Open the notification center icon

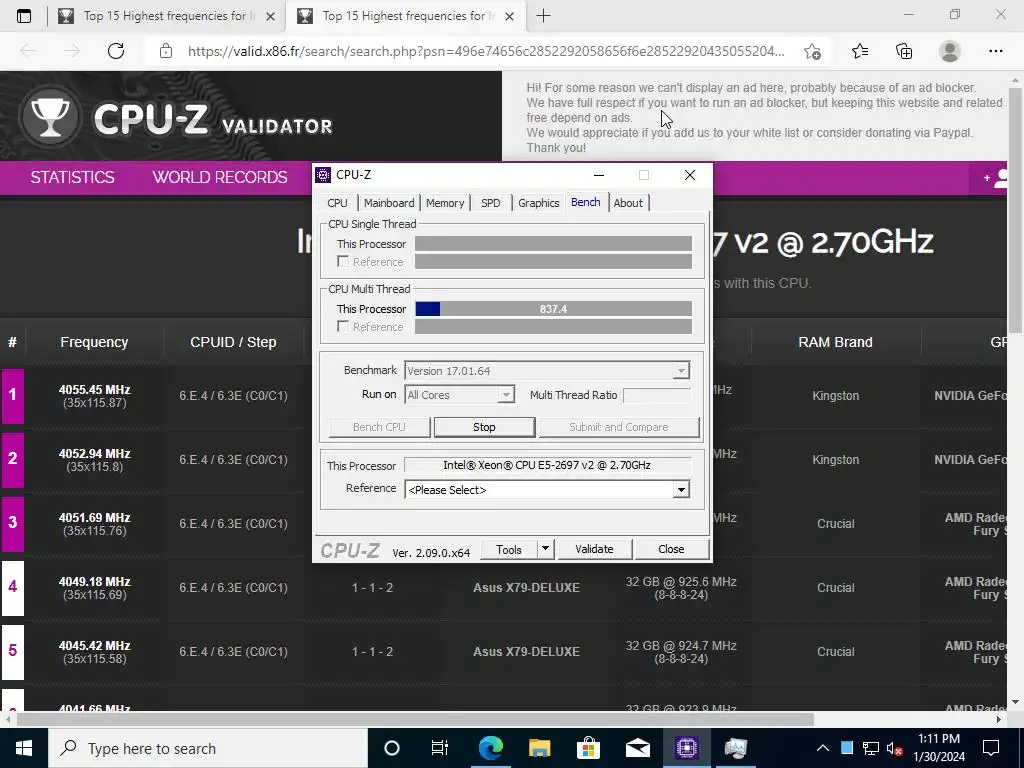click(x=991, y=748)
